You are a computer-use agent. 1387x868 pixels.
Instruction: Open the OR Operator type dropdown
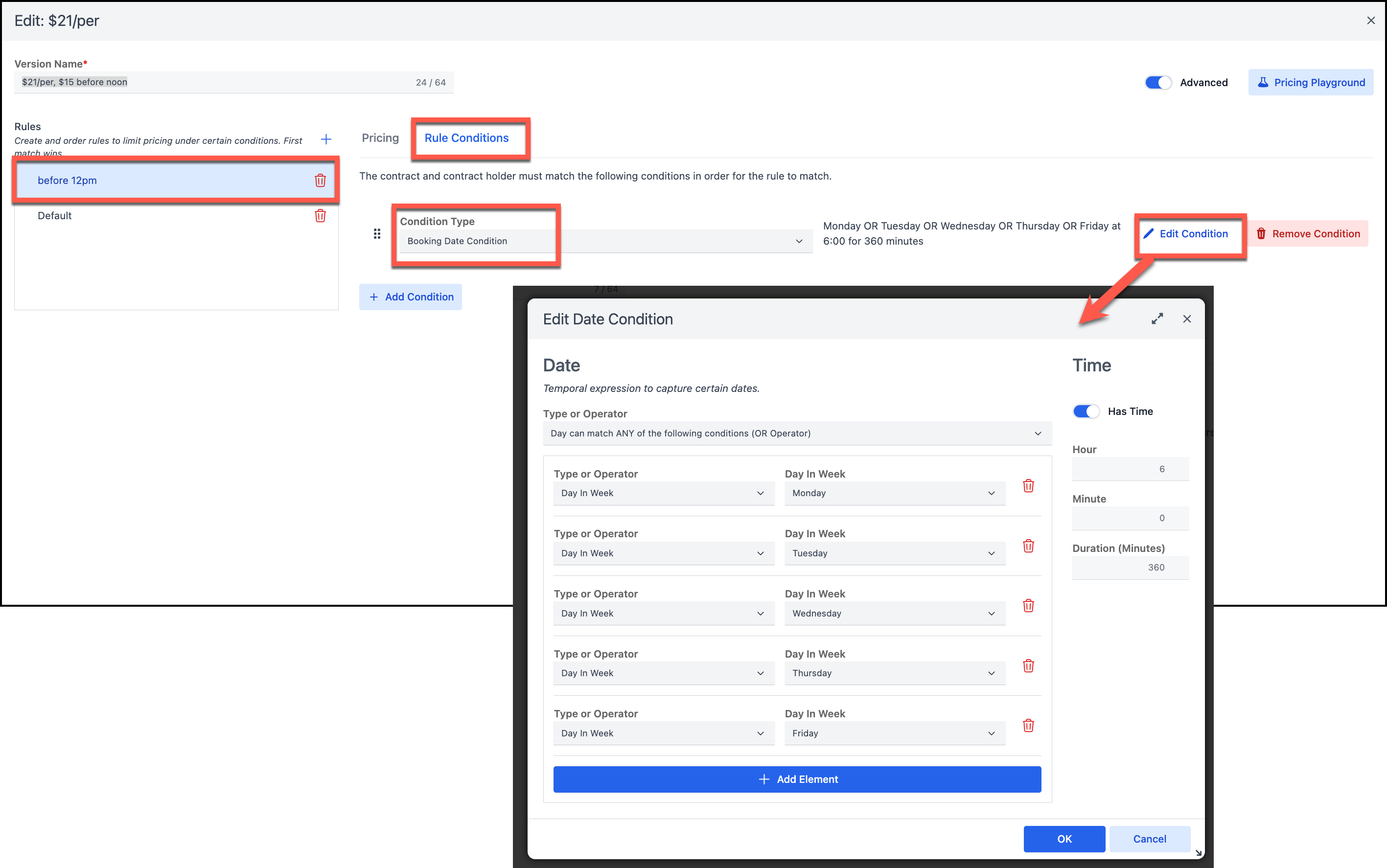(796, 434)
